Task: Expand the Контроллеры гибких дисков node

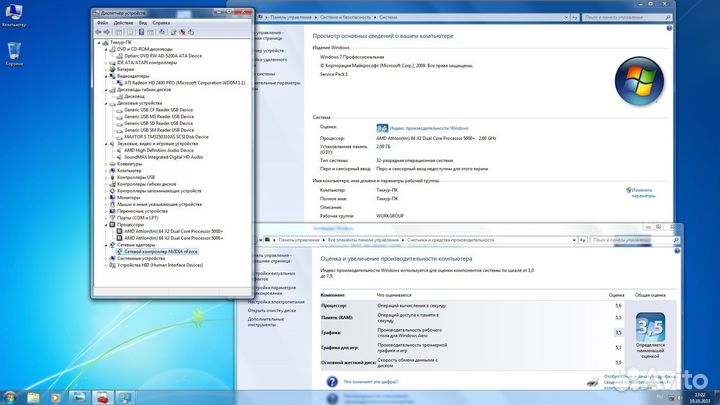Action: pyautogui.click(x=106, y=184)
